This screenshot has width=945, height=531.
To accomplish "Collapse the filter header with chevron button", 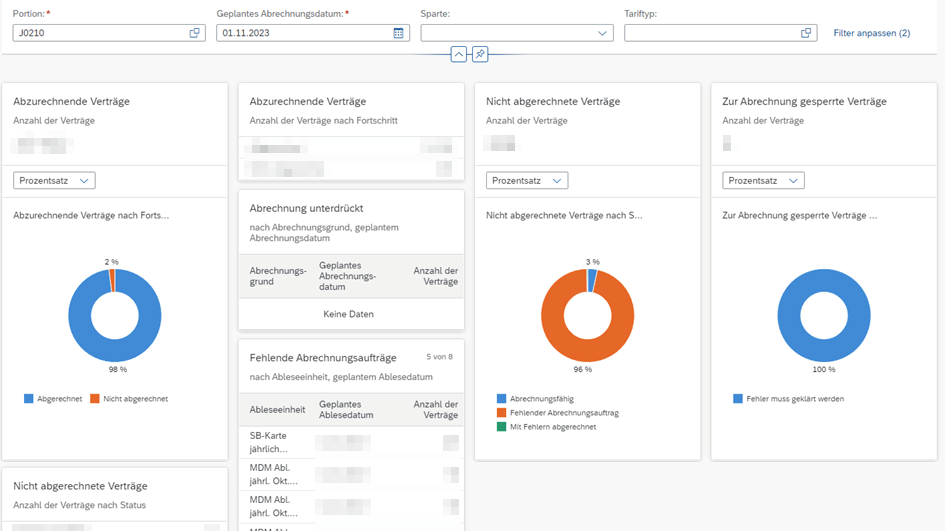I will tap(458, 54).
